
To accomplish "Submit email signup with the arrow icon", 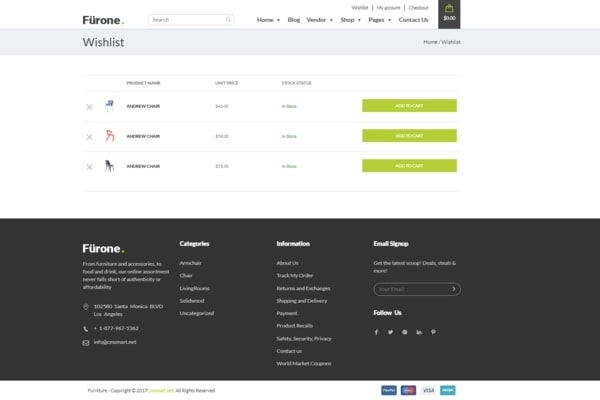I will coord(453,289).
